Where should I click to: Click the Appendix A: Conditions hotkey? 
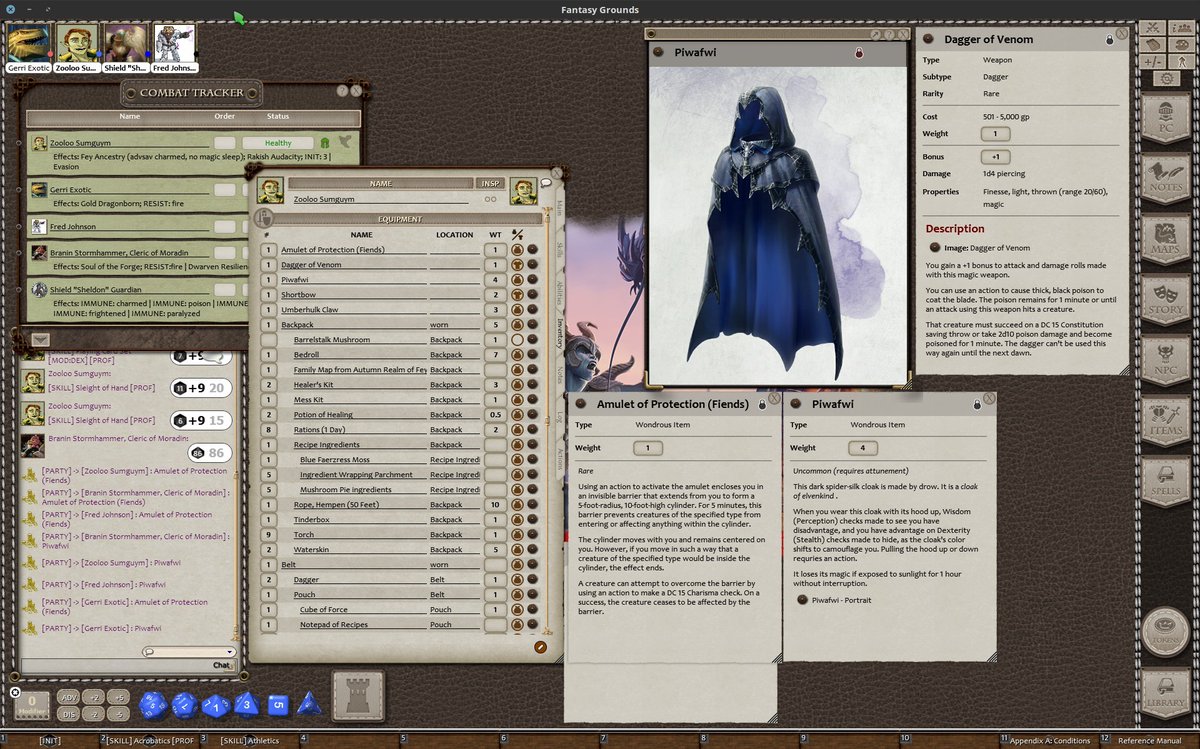click(x=1049, y=741)
